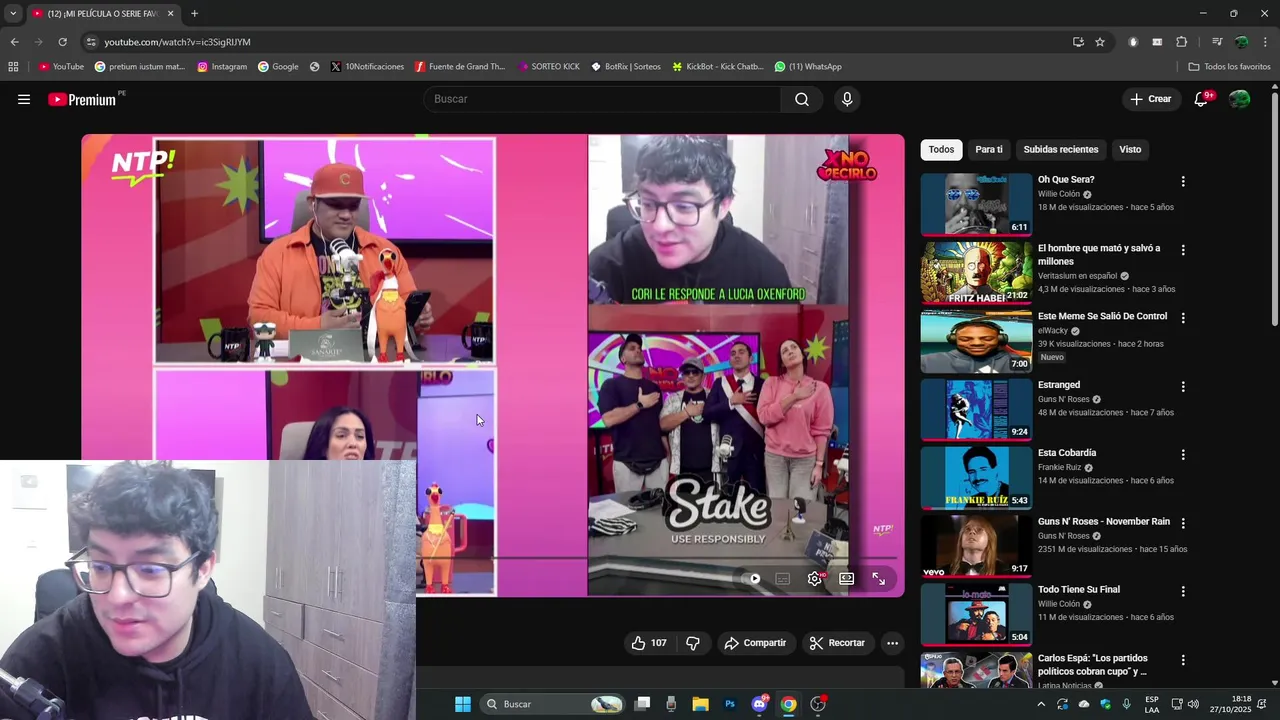Open 'Guns N' Roses - November Rain' thumbnail
Screen dimensions: 1280x720
976,546
